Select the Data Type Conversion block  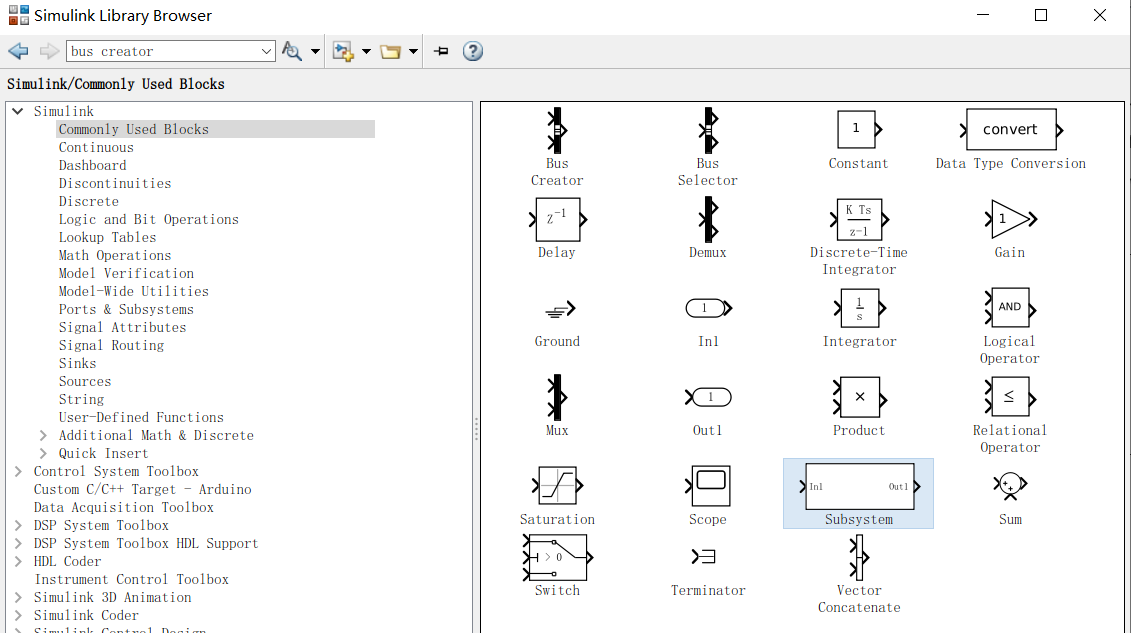[1010, 128]
